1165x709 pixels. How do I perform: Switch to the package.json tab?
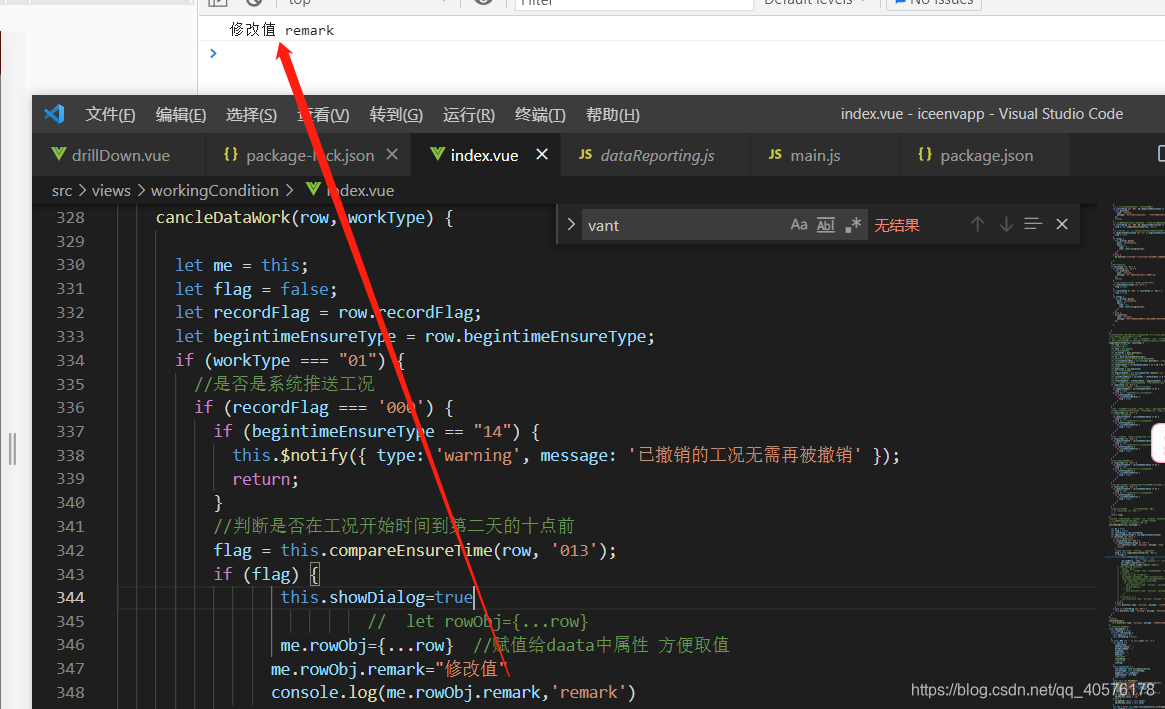[x=986, y=155]
